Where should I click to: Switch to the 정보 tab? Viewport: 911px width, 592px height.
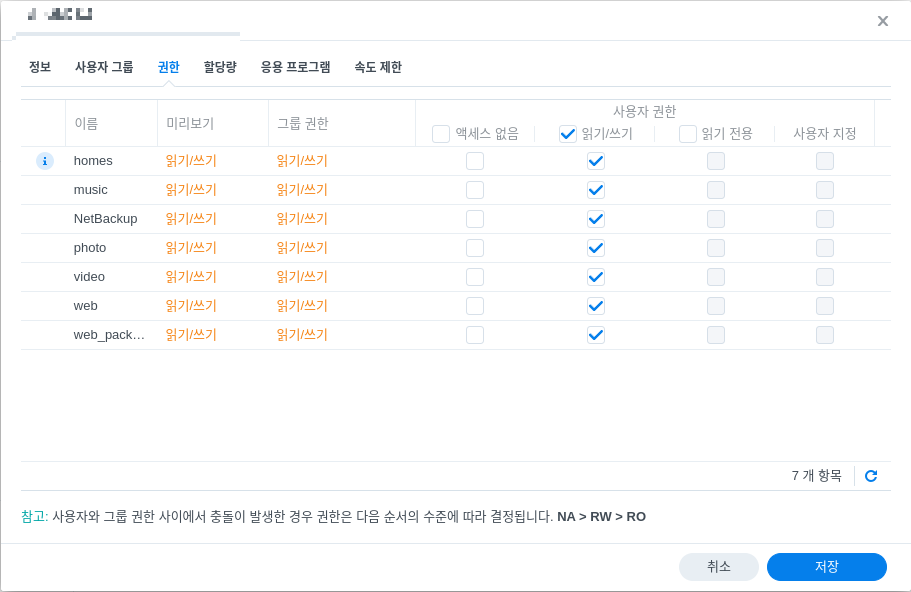coord(40,67)
